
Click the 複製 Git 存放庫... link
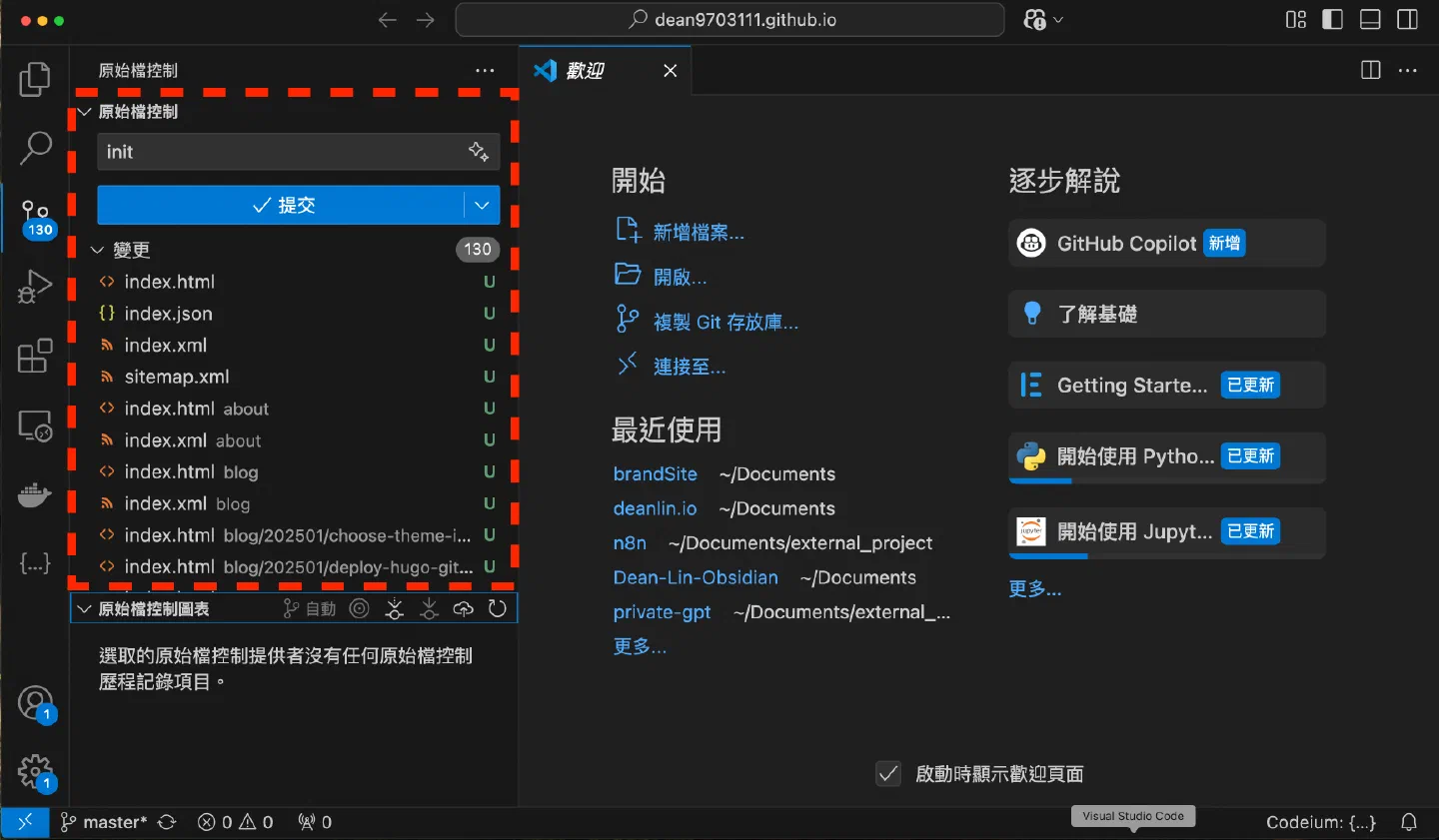click(x=725, y=322)
